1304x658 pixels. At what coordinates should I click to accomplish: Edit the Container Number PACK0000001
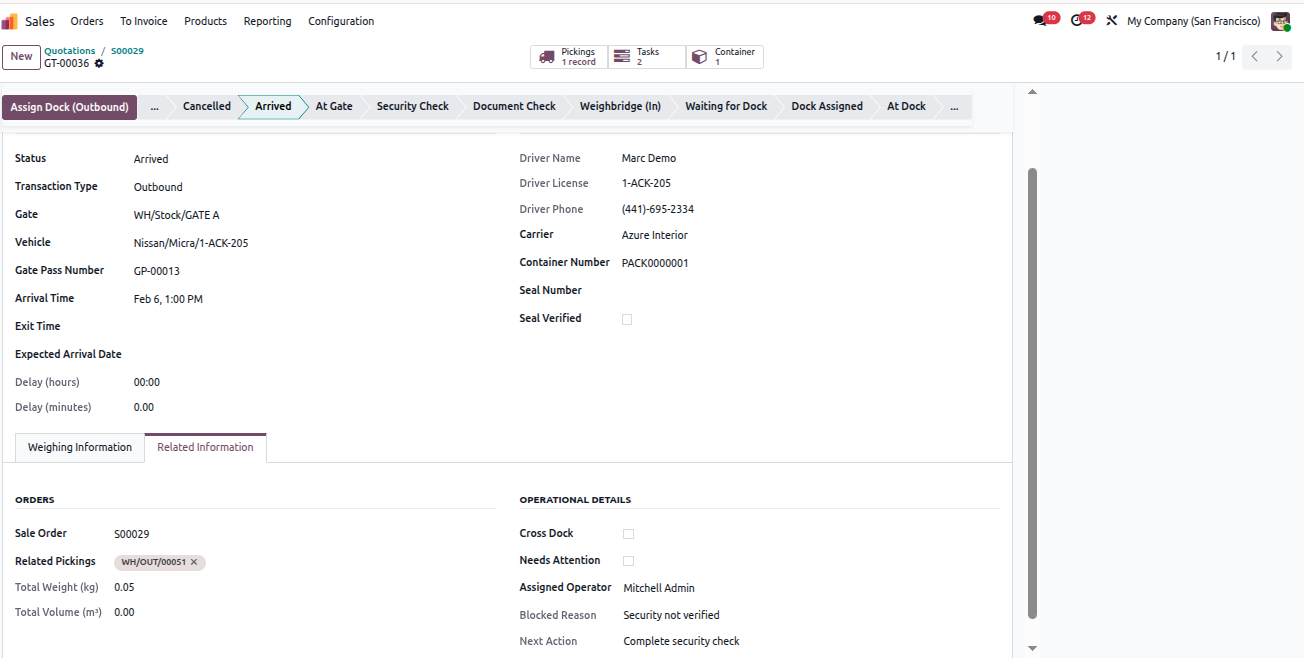tap(810, 263)
